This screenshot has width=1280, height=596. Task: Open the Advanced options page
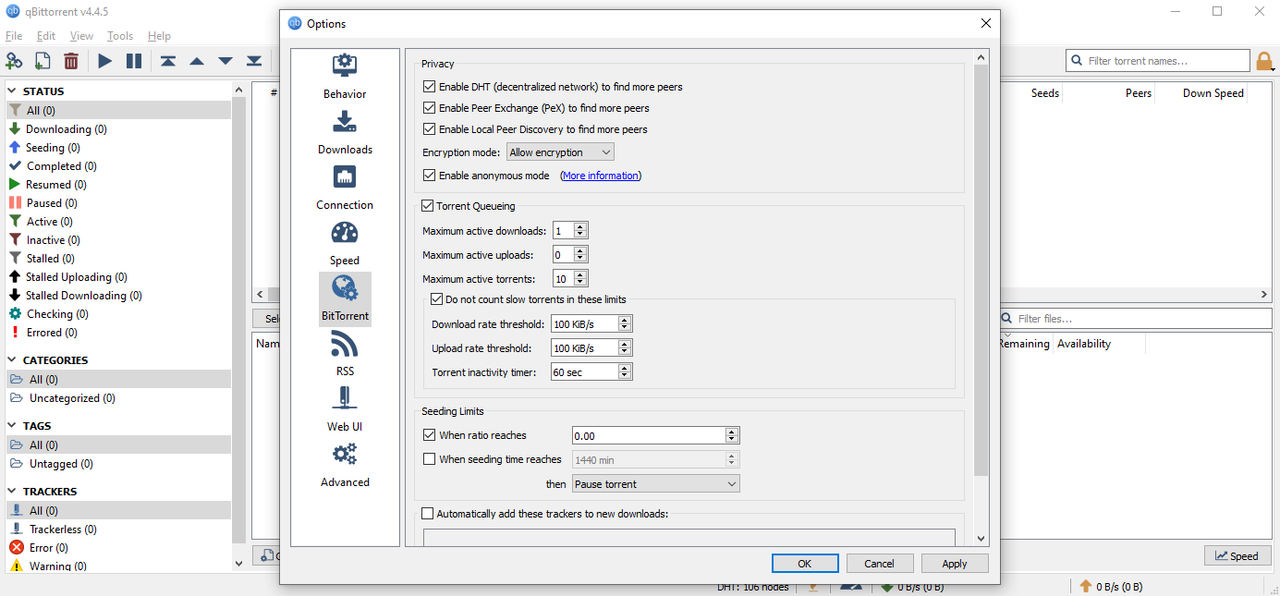click(345, 466)
